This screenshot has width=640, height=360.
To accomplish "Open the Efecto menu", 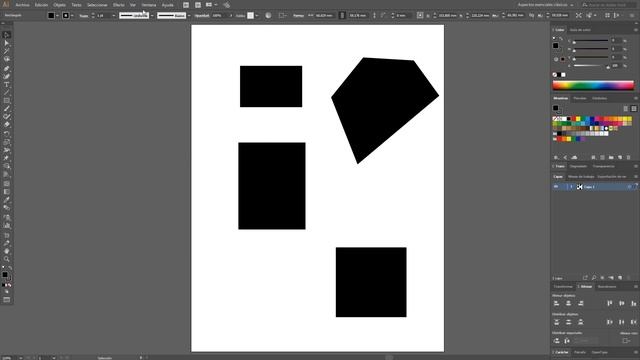I will [119, 5].
